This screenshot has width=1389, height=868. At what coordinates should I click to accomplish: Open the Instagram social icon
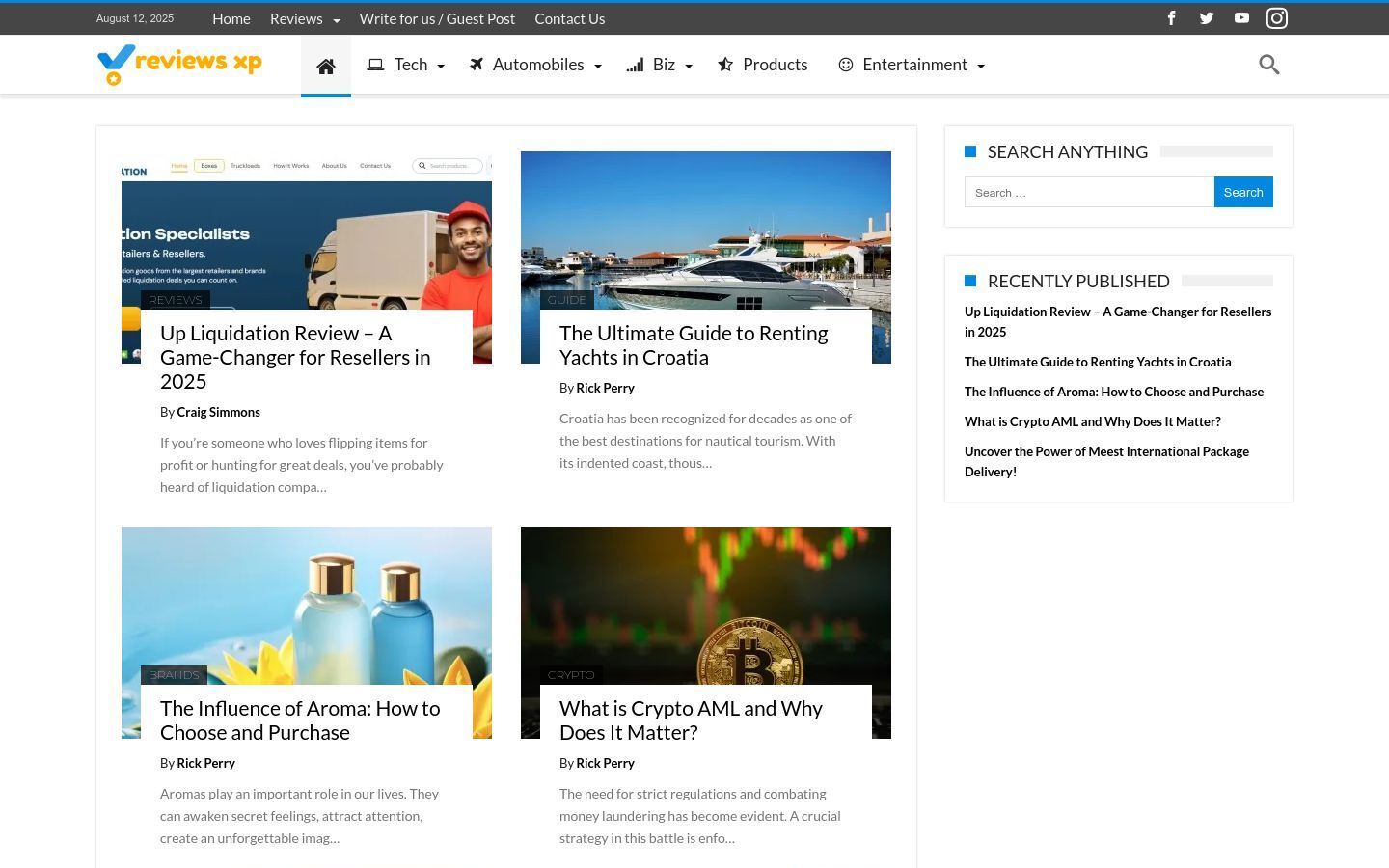pyautogui.click(x=1277, y=18)
